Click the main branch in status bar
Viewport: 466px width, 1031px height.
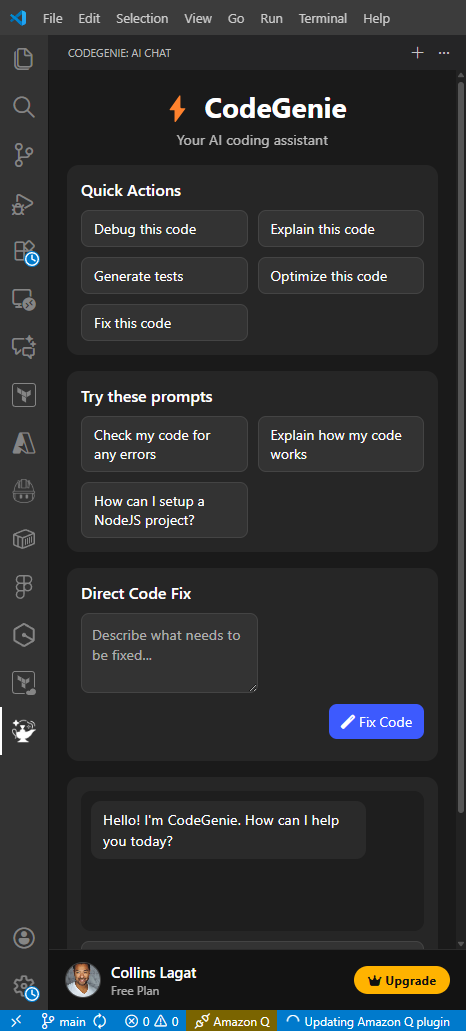tap(64, 1021)
